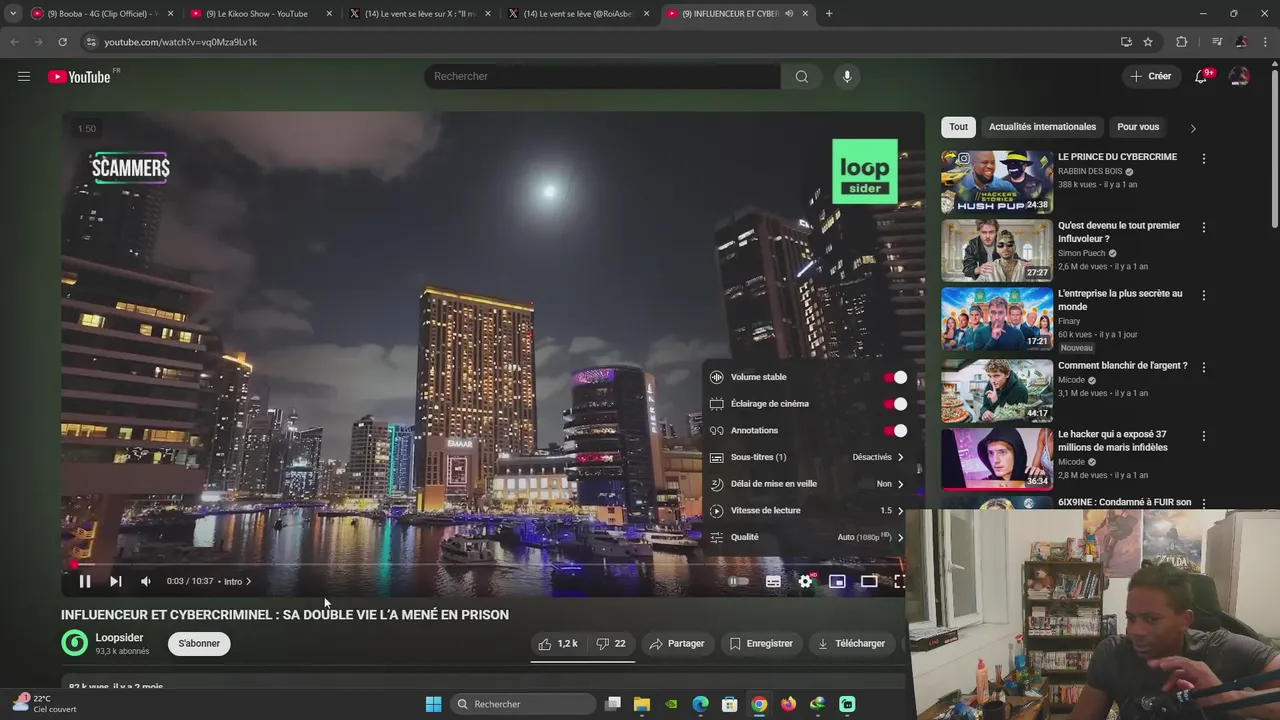Viewport: 1280px width, 720px height.
Task: Click the Enregistrer button
Action: pyautogui.click(x=761, y=644)
